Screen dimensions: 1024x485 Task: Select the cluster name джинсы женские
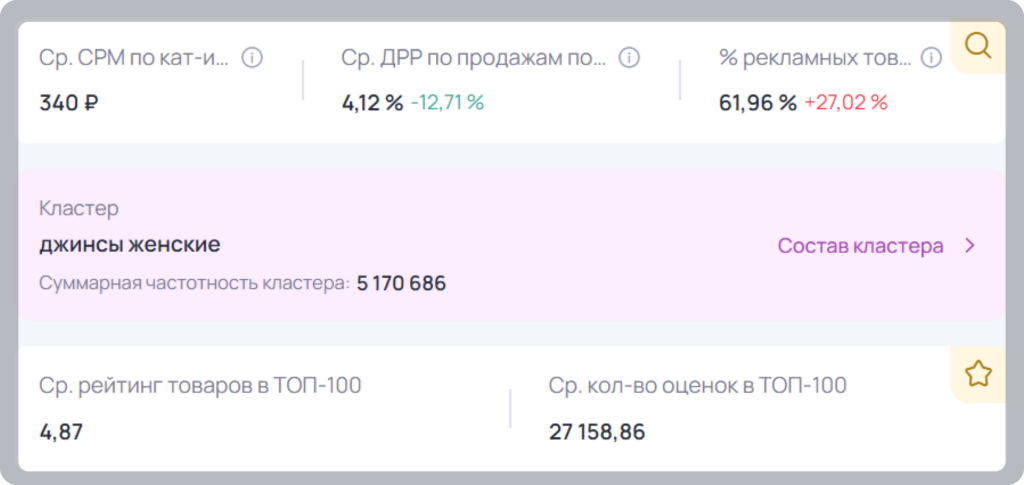130,245
